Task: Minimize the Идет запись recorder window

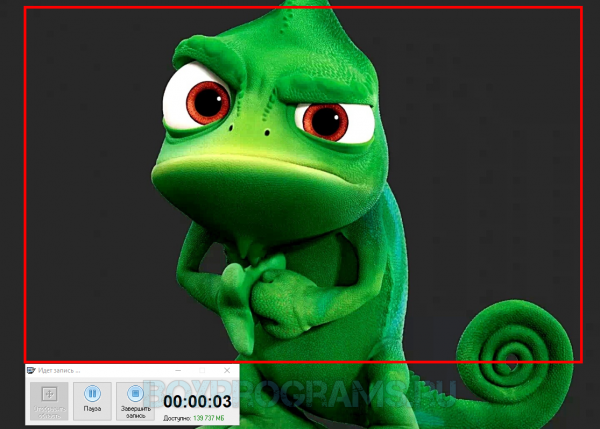Action: click(178, 370)
